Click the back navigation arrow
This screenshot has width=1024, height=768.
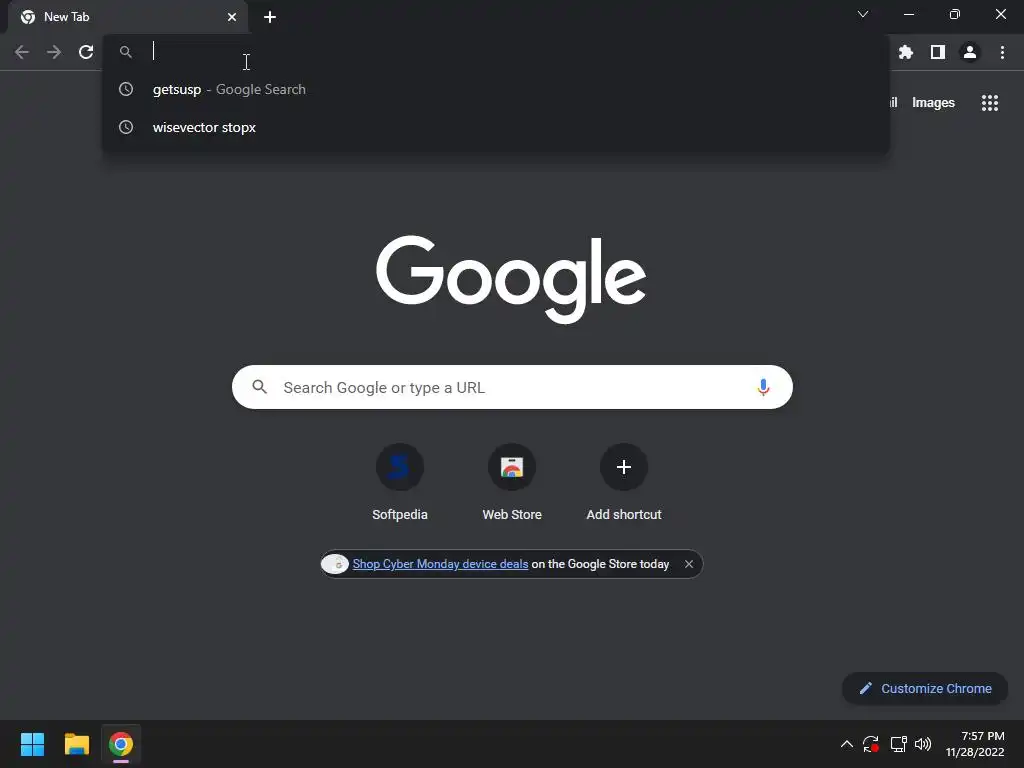pos(22,52)
